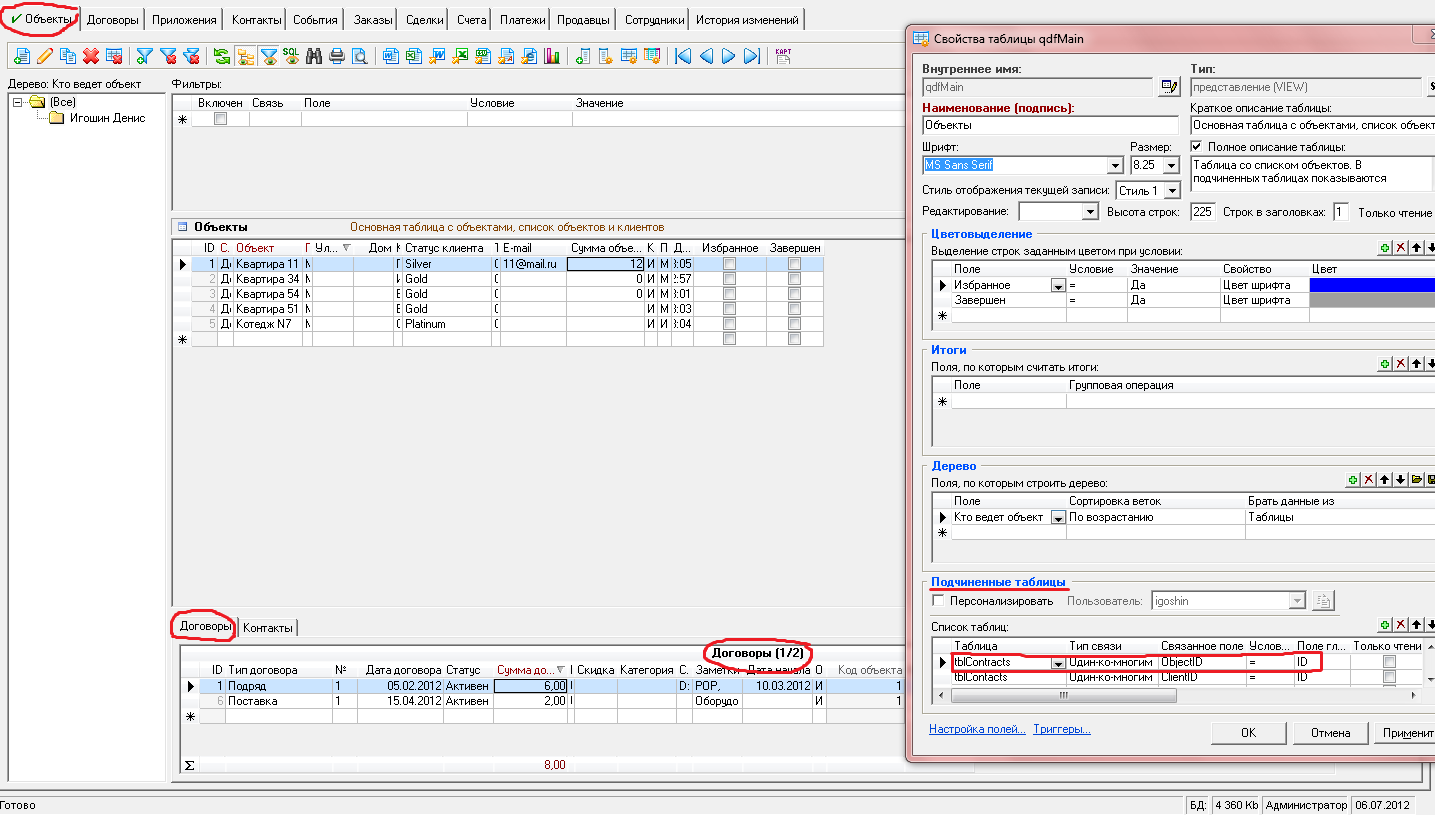Image resolution: width=1435 pixels, height=815 pixels.
Task: Click sort arrow on Сумма до... column
Action: point(559,670)
